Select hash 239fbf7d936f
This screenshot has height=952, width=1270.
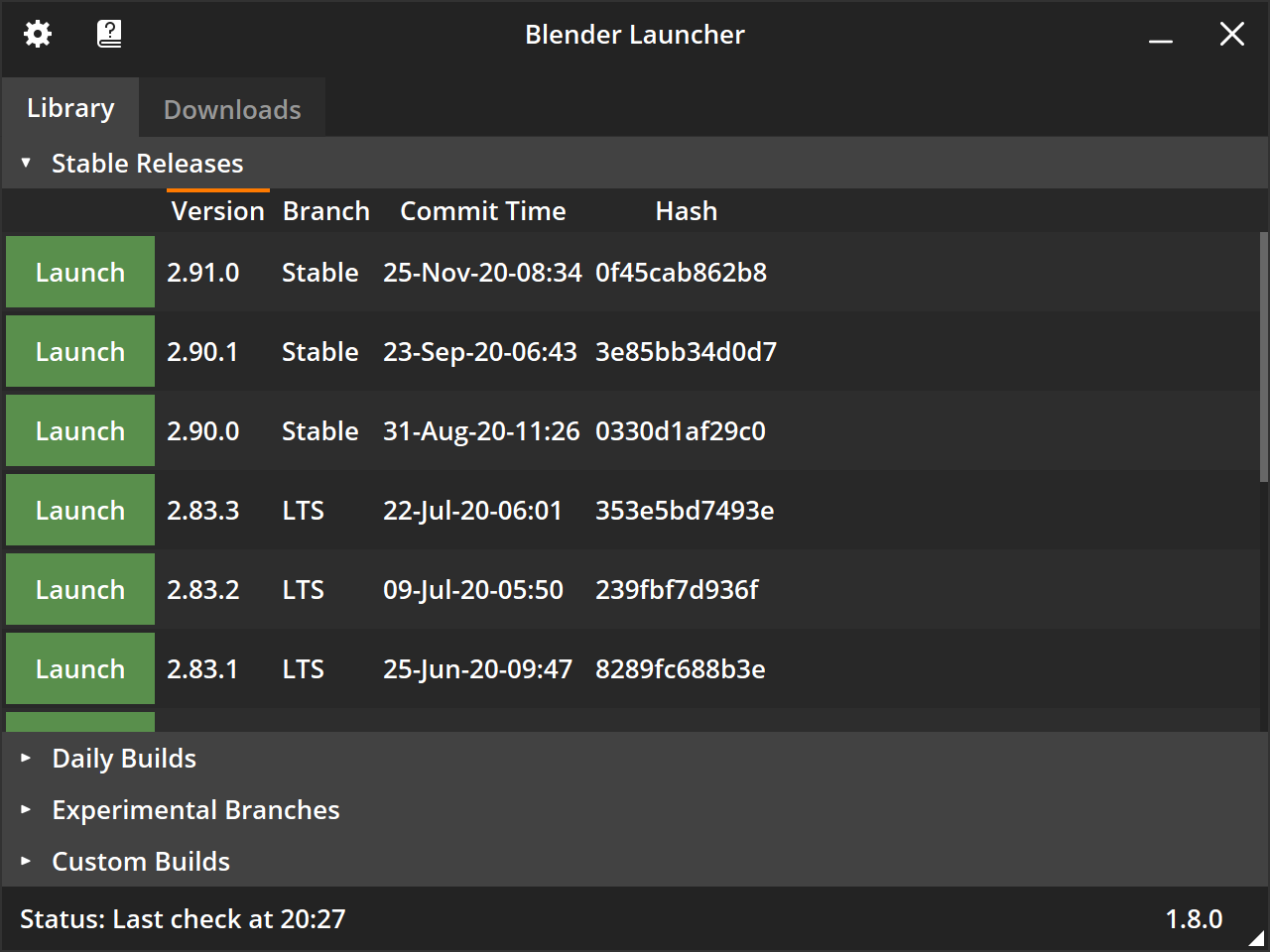[x=677, y=590]
